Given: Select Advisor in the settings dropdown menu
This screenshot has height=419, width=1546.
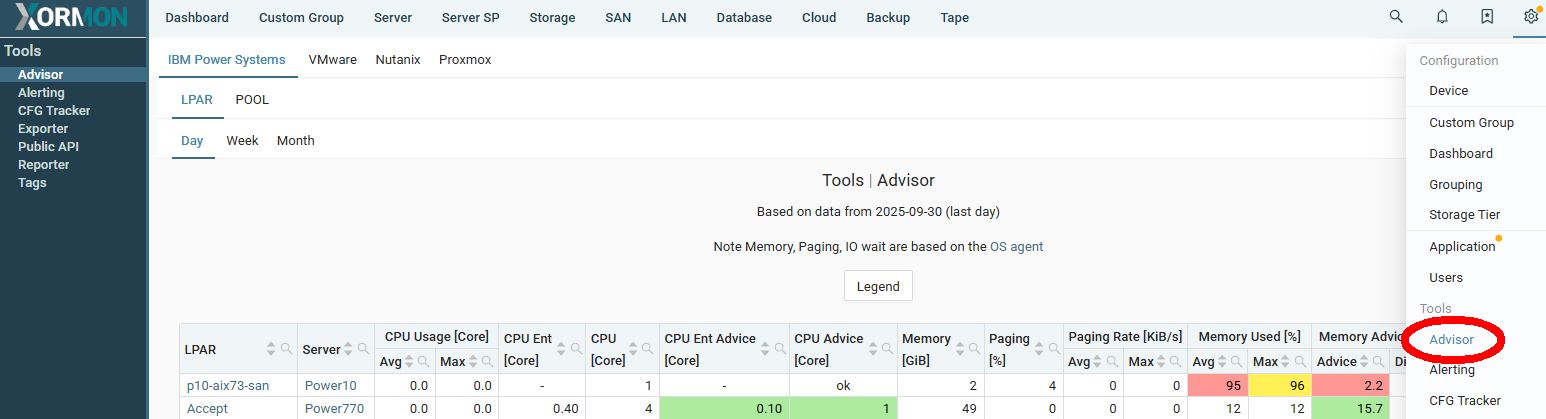Looking at the screenshot, I should coord(1451,340).
